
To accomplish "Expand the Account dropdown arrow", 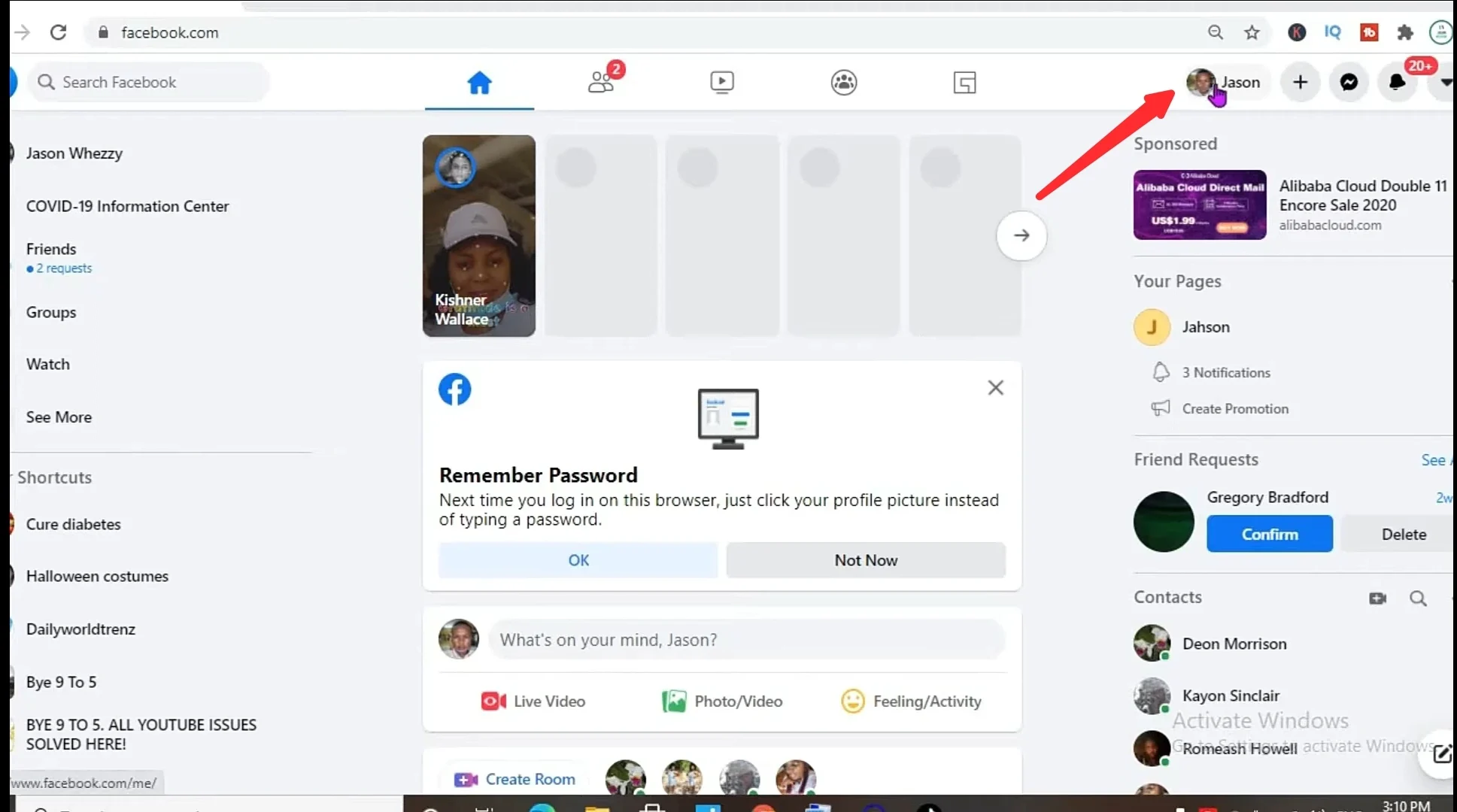I will (1444, 82).
